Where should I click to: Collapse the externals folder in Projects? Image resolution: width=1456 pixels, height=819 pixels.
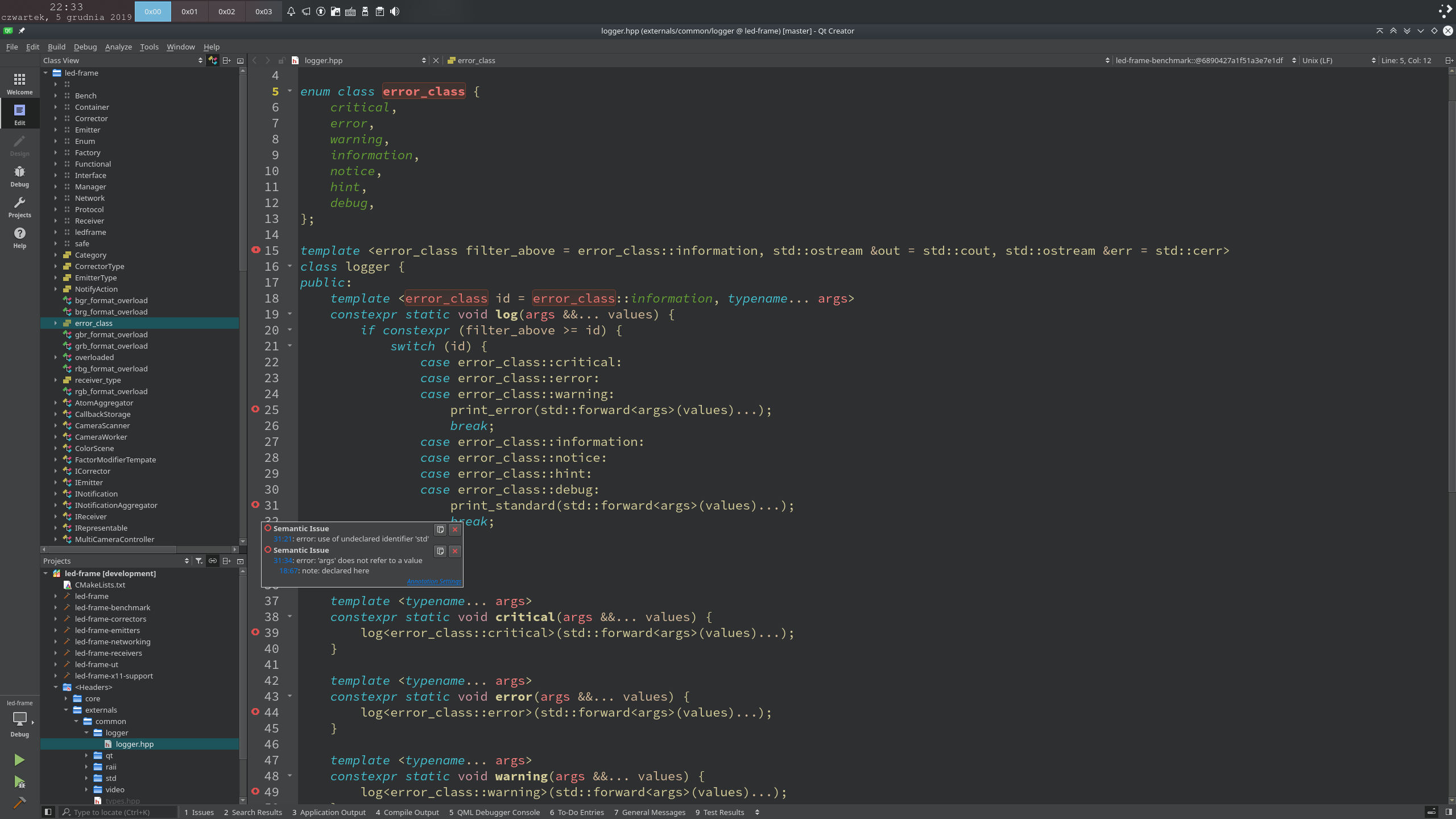66,710
